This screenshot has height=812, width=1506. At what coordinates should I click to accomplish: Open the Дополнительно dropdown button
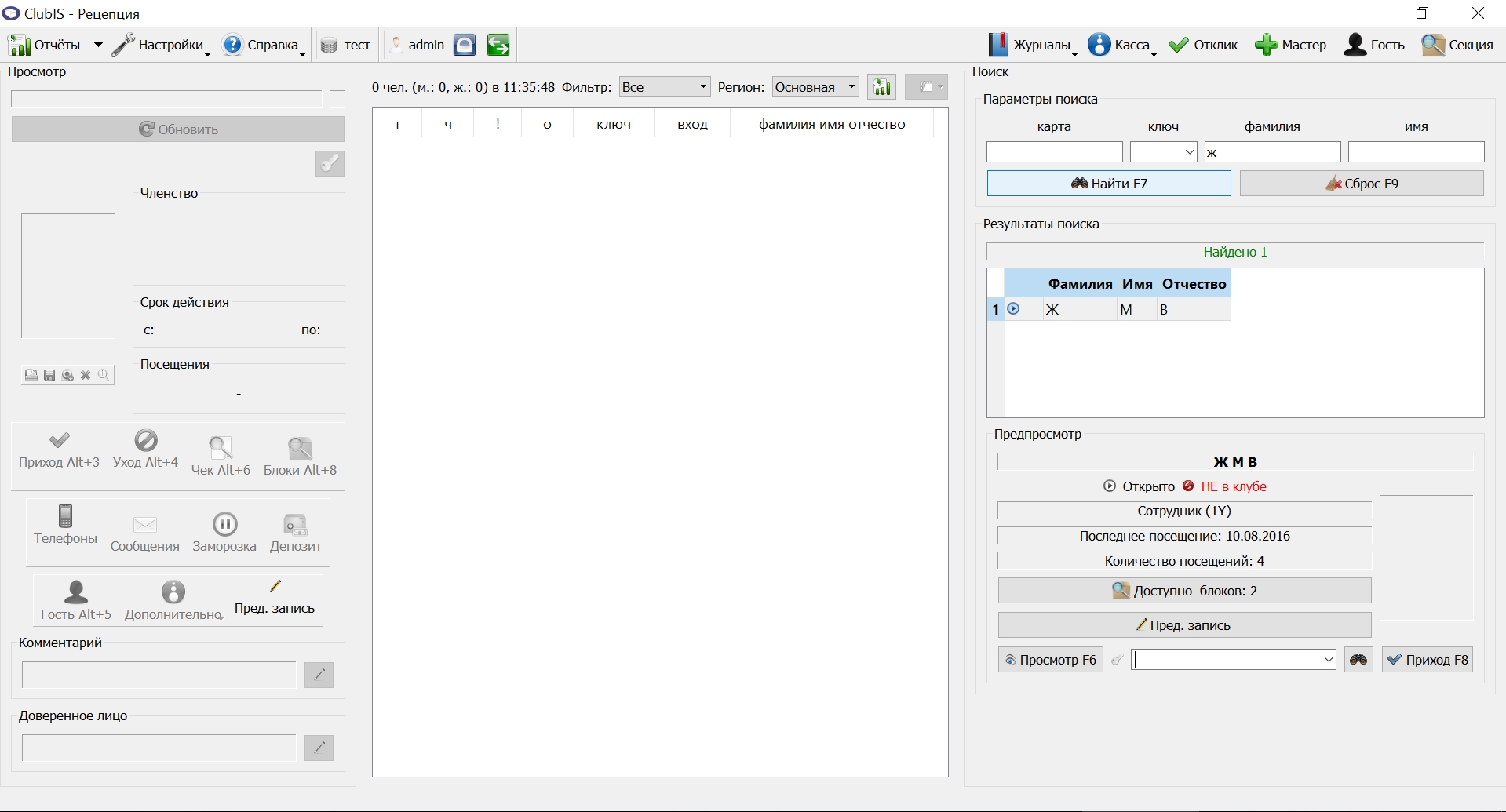pyautogui.click(x=173, y=601)
